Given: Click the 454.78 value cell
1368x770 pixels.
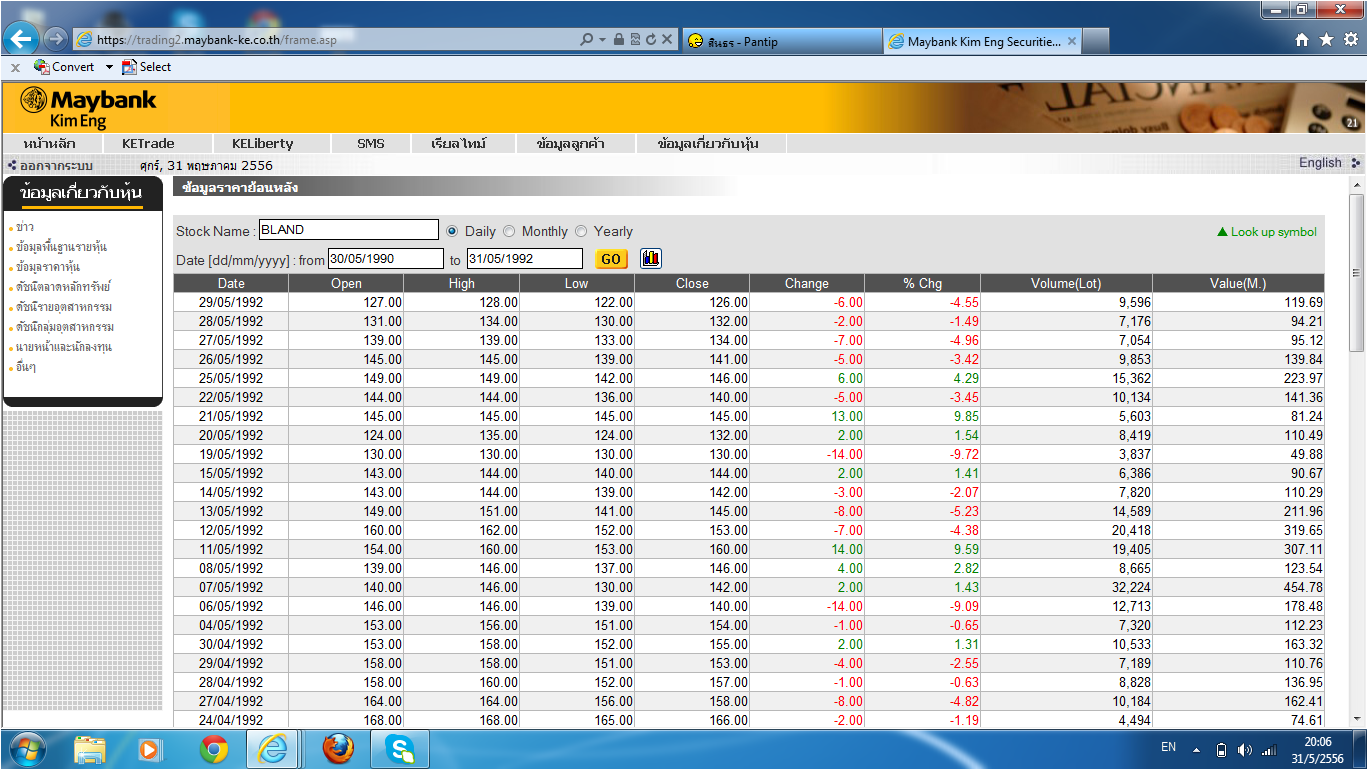Looking at the screenshot, I should tap(1238, 587).
